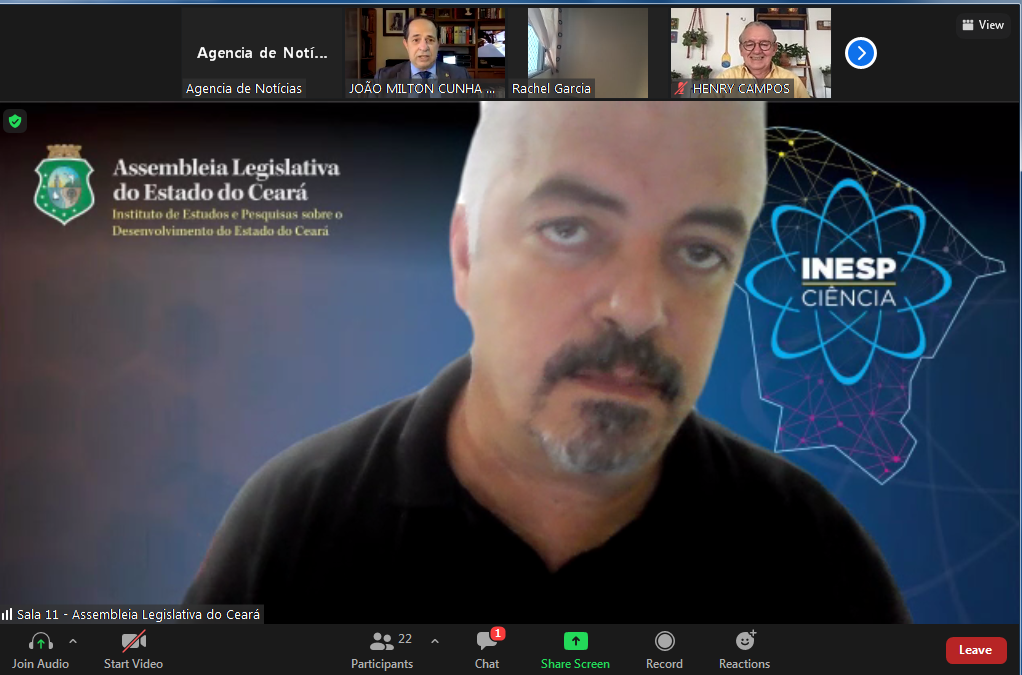The width and height of the screenshot is (1022, 675).
Task: Open the Chat panel
Action: tap(486, 642)
